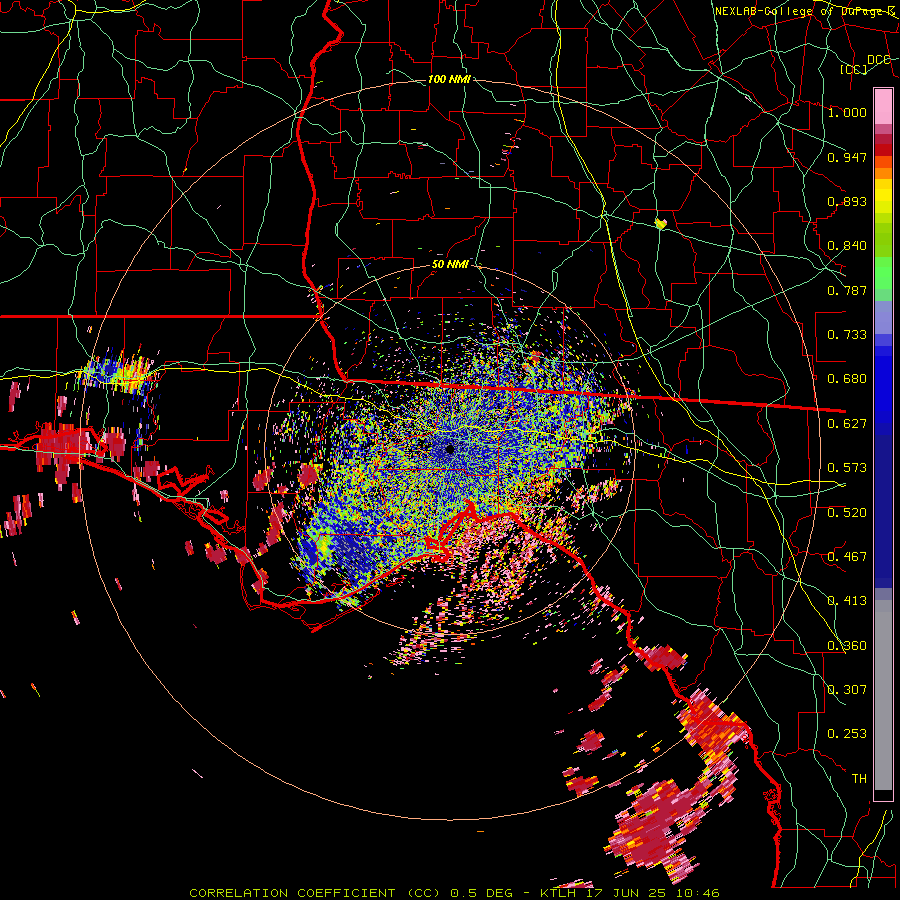Viewport: 900px width, 900px height.
Task: Select the 0.947 legend value
Action: (847, 157)
